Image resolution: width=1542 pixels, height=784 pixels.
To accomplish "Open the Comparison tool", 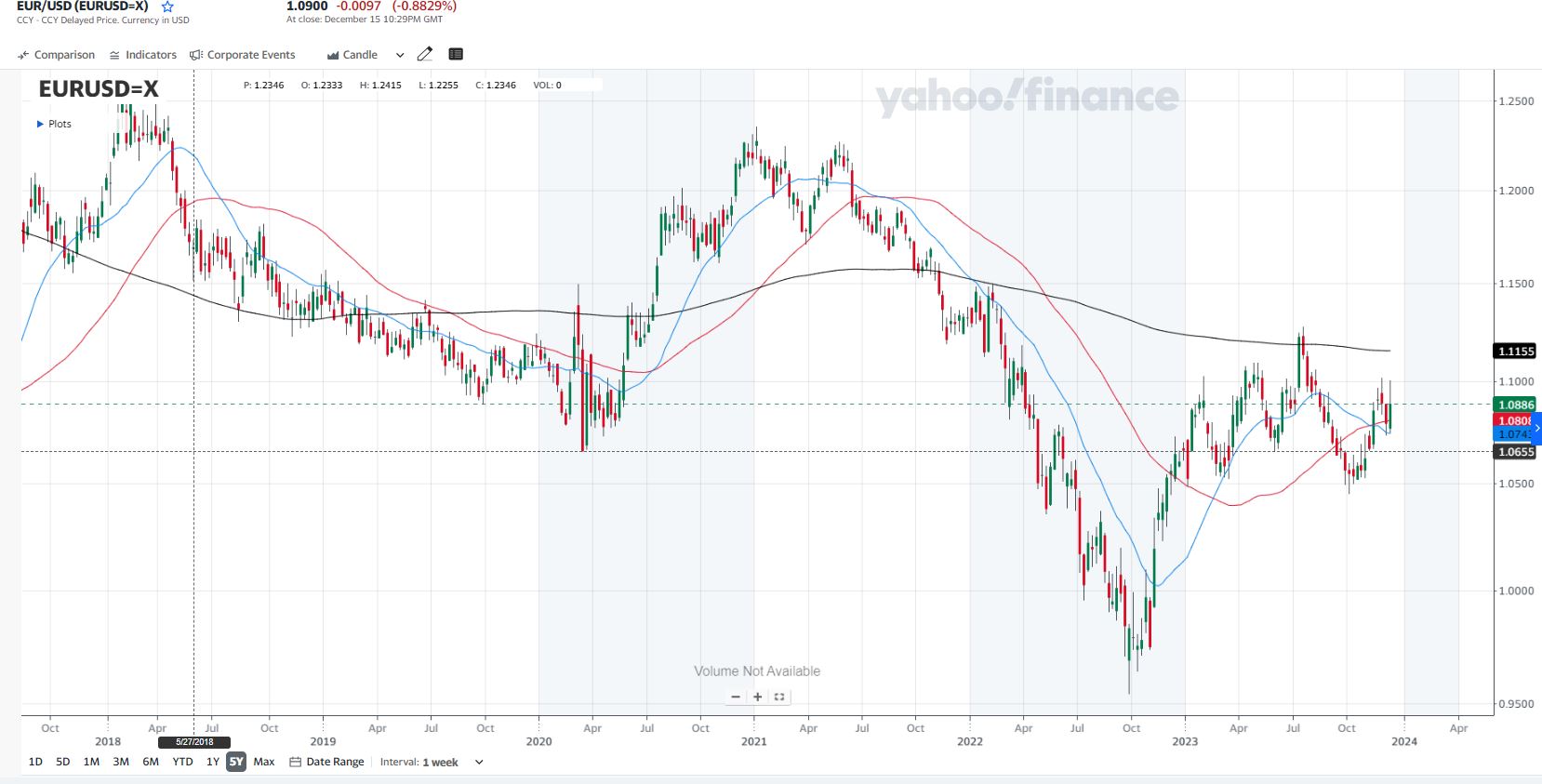I will point(56,55).
